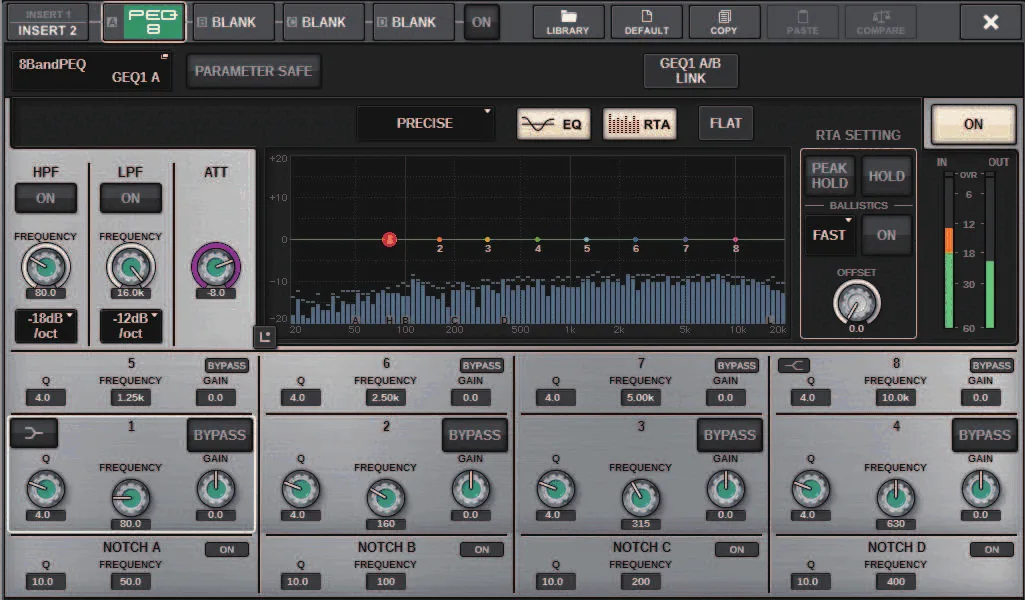Turn on NOTCH D
This screenshot has width=1025, height=600.
[992, 550]
